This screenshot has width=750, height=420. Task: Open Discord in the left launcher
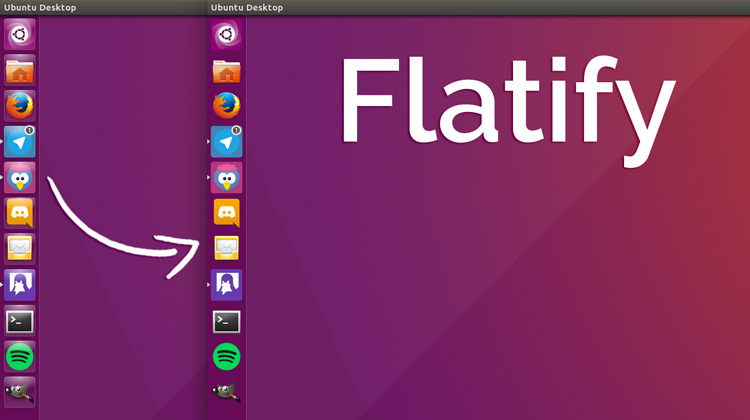click(20, 213)
